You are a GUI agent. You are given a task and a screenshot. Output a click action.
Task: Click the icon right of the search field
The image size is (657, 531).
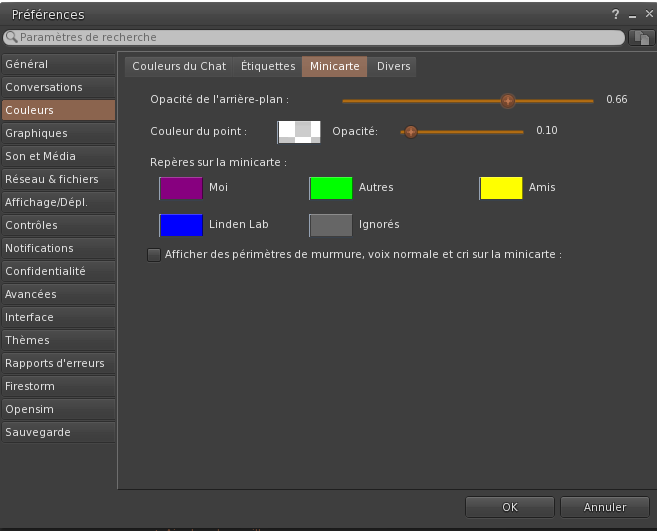(642, 37)
